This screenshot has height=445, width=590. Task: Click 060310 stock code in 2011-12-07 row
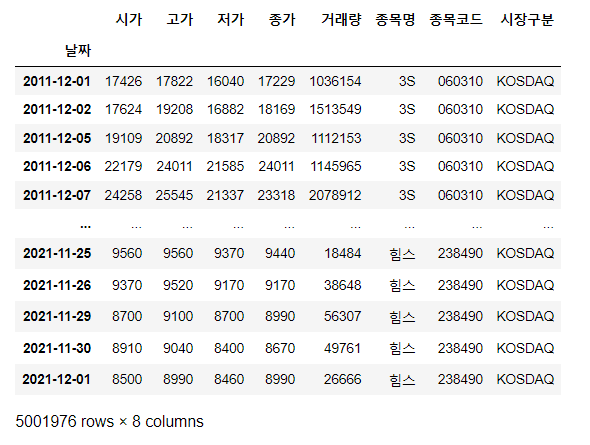460,195
